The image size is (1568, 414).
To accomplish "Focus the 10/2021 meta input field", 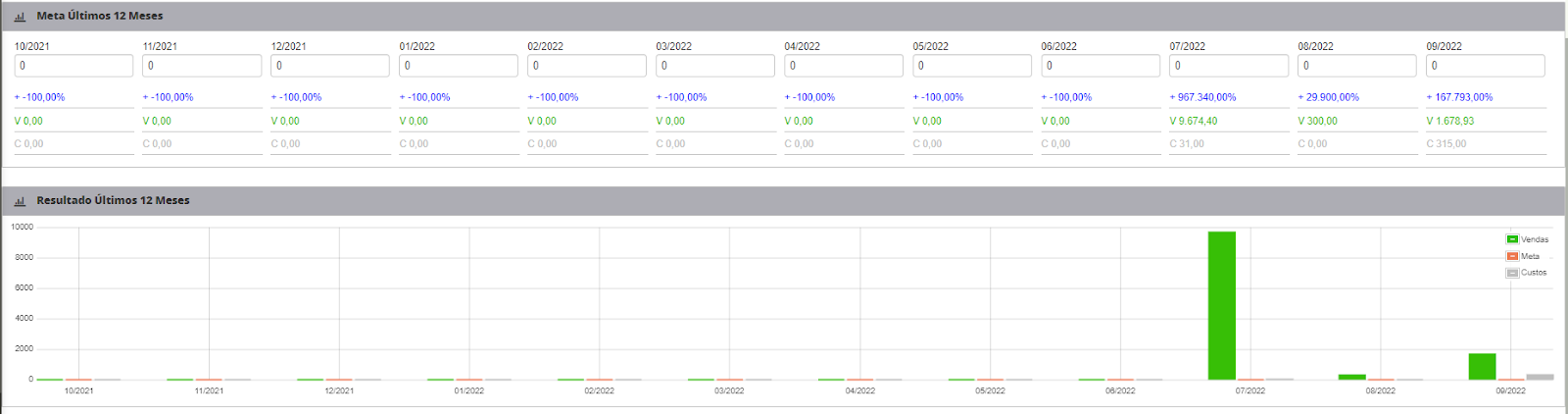I will coord(73,66).
